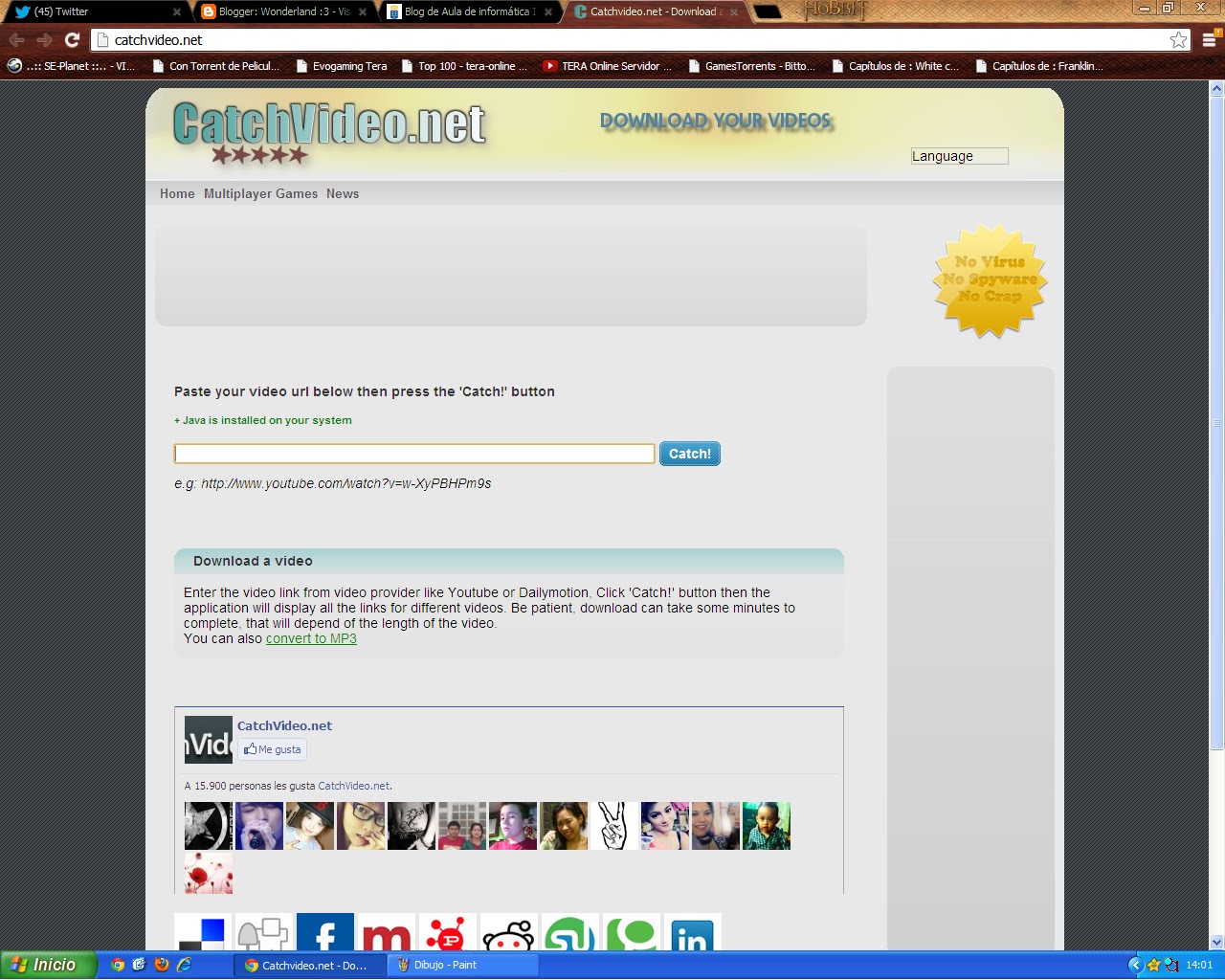The width and height of the screenshot is (1225, 980).
Task: Share on Technorati green icon
Action: coord(632,932)
